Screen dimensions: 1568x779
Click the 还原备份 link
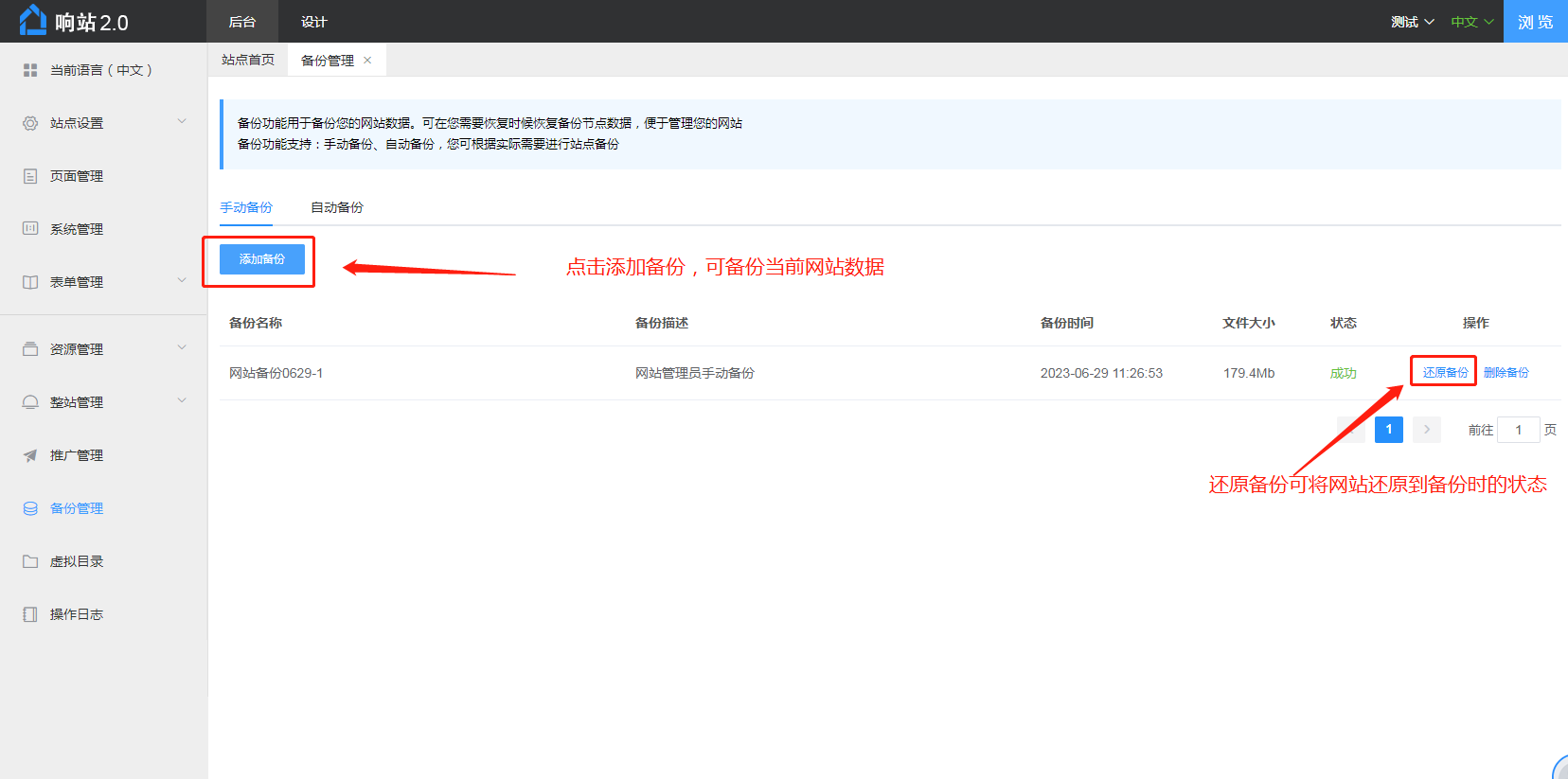pos(1445,373)
